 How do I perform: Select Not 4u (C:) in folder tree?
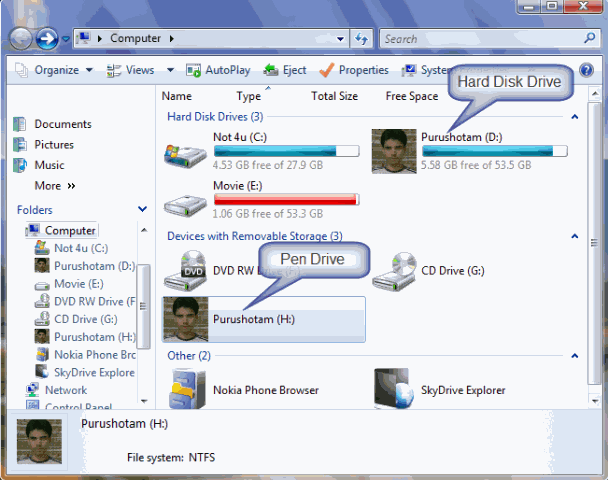pos(81,248)
